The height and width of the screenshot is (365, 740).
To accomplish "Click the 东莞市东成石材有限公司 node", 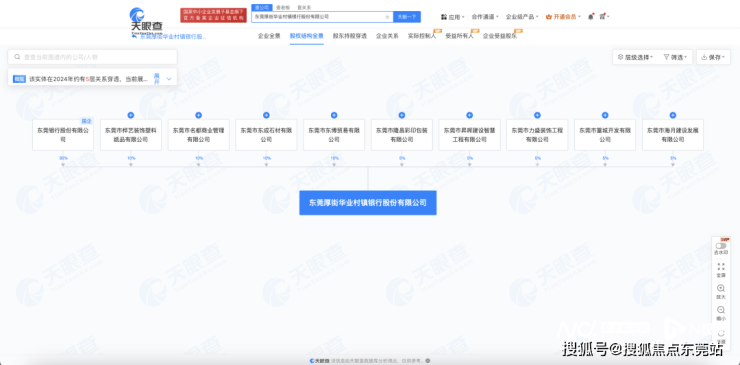I will pos(266,135).
